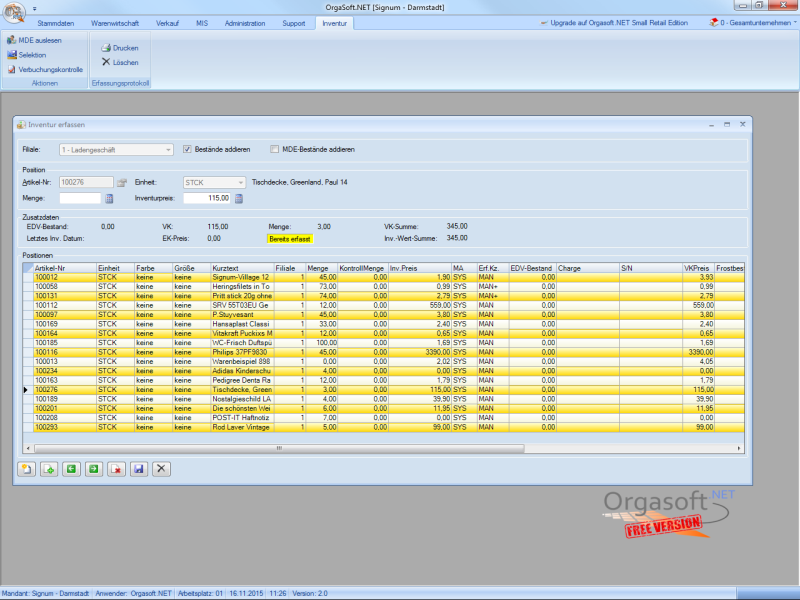Enable the MDE-Bestände addieren checkbox

pyautogui.click(x=275, y=149)
